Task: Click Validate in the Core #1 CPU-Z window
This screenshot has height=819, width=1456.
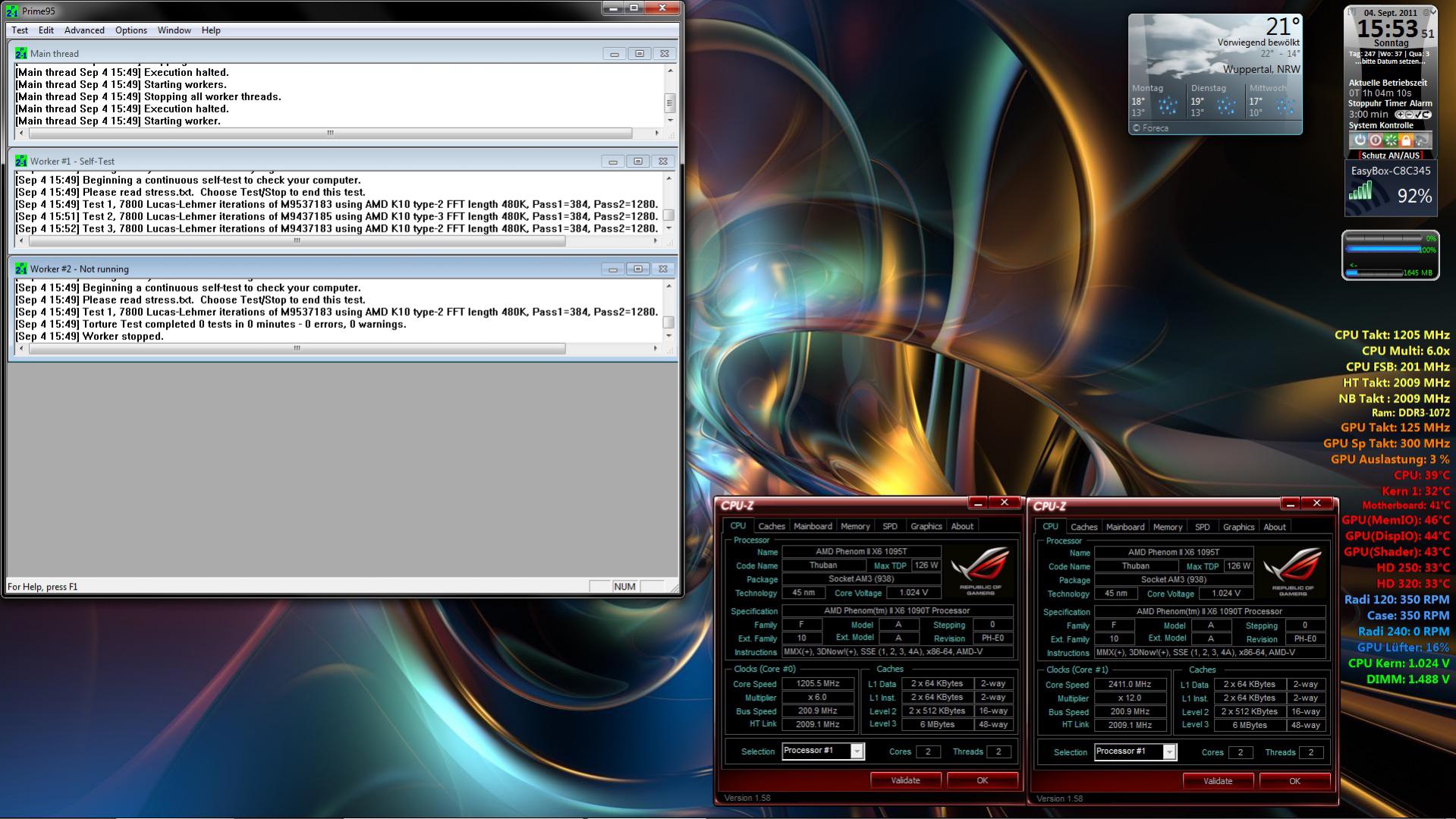Action: pos(1218,781)
